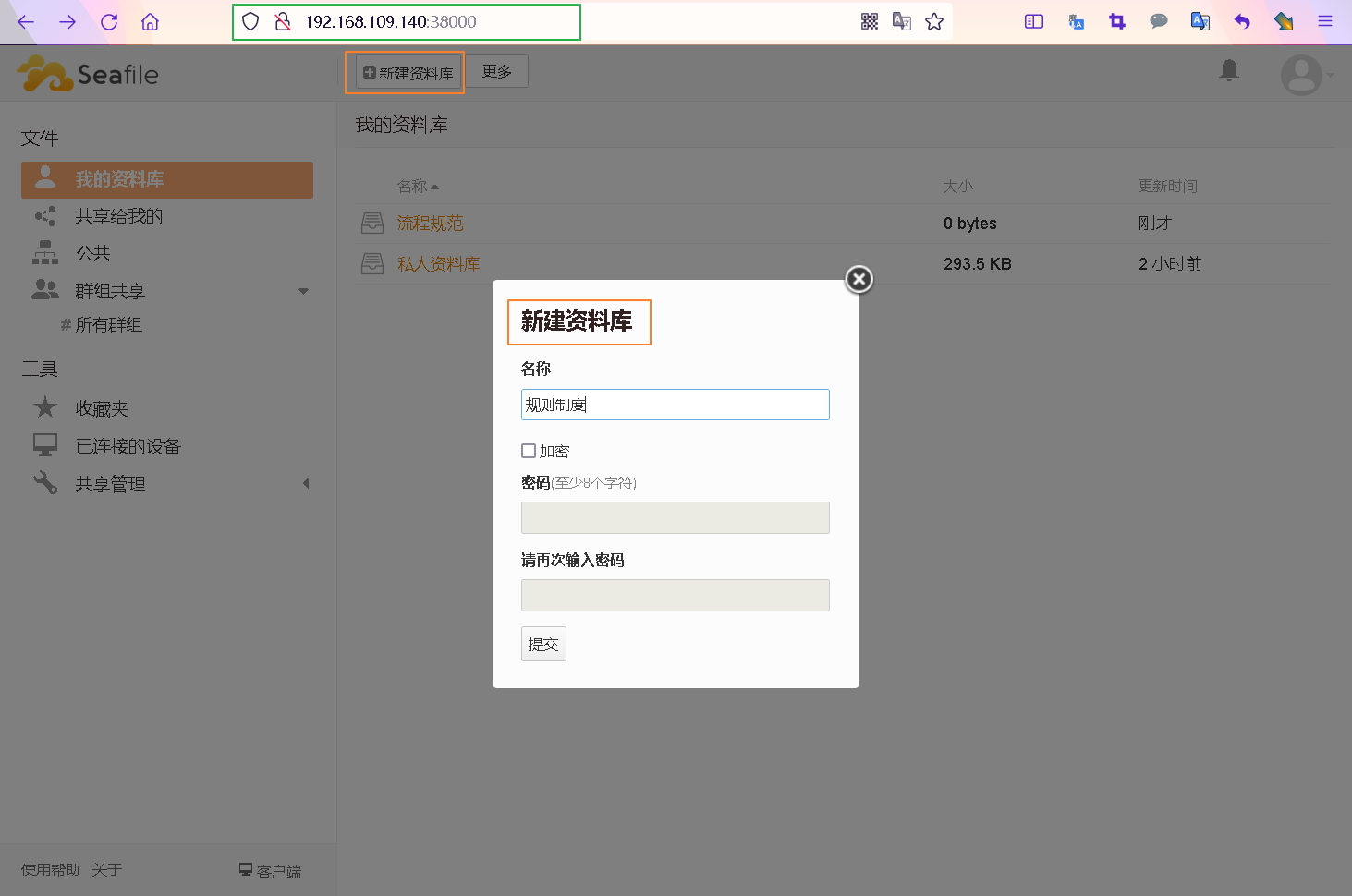Click the 更多 button
The height and width of the screenshot is (896, 1352).
(497, 71)
